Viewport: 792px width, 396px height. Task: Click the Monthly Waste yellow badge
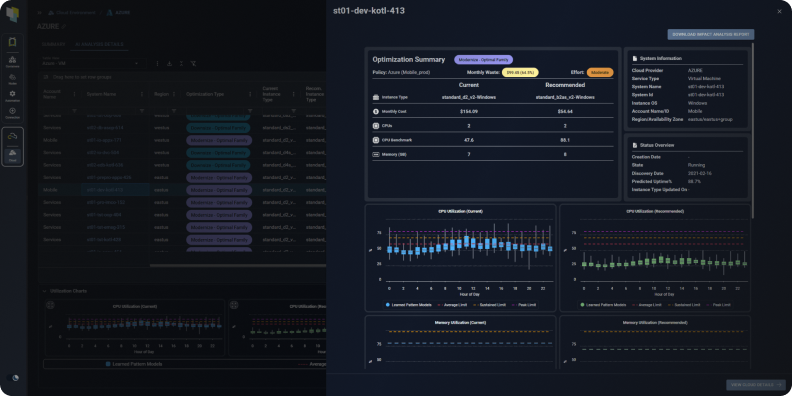(520, 73)
